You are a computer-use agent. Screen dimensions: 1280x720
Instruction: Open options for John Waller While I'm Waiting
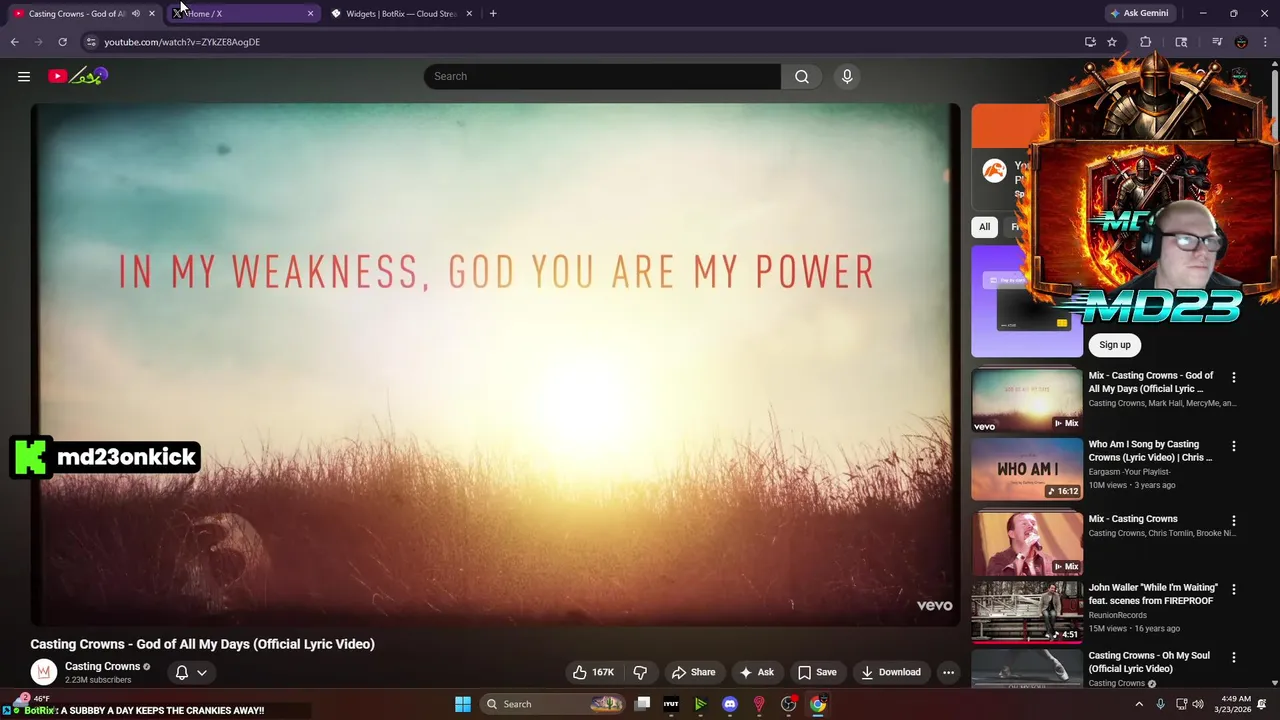(1233, 589)
